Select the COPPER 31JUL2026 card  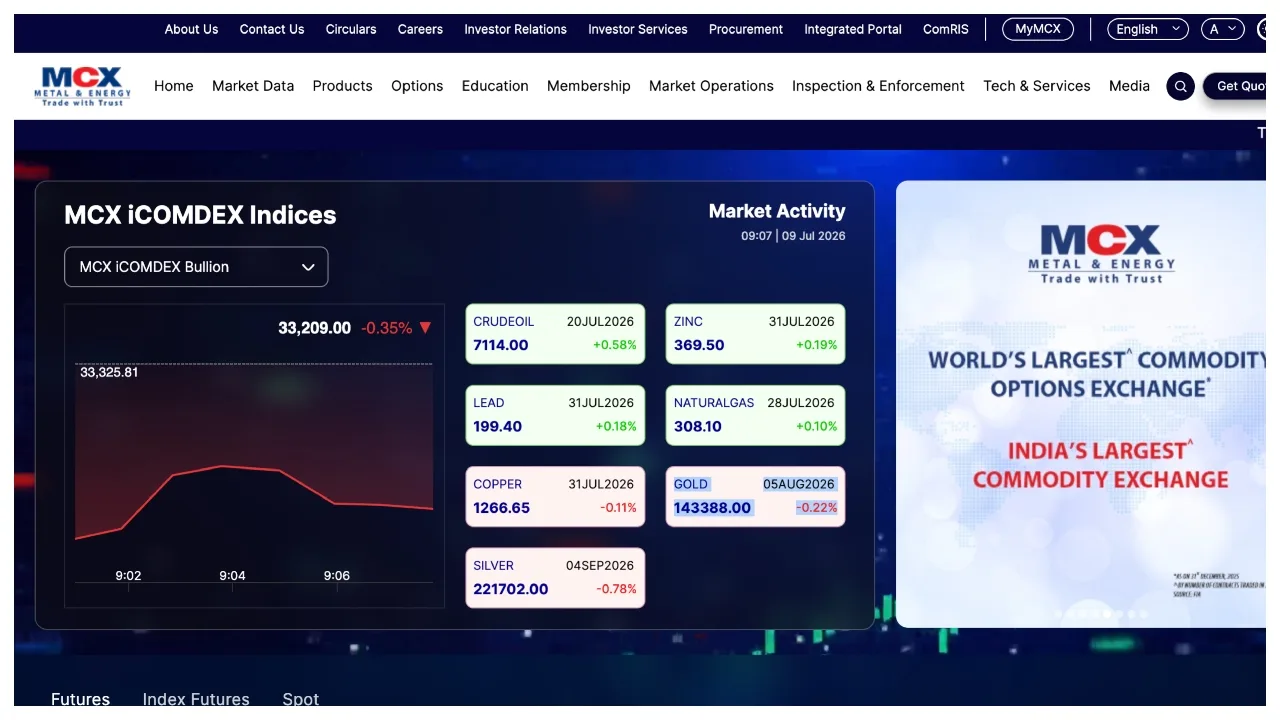point(555,496)
